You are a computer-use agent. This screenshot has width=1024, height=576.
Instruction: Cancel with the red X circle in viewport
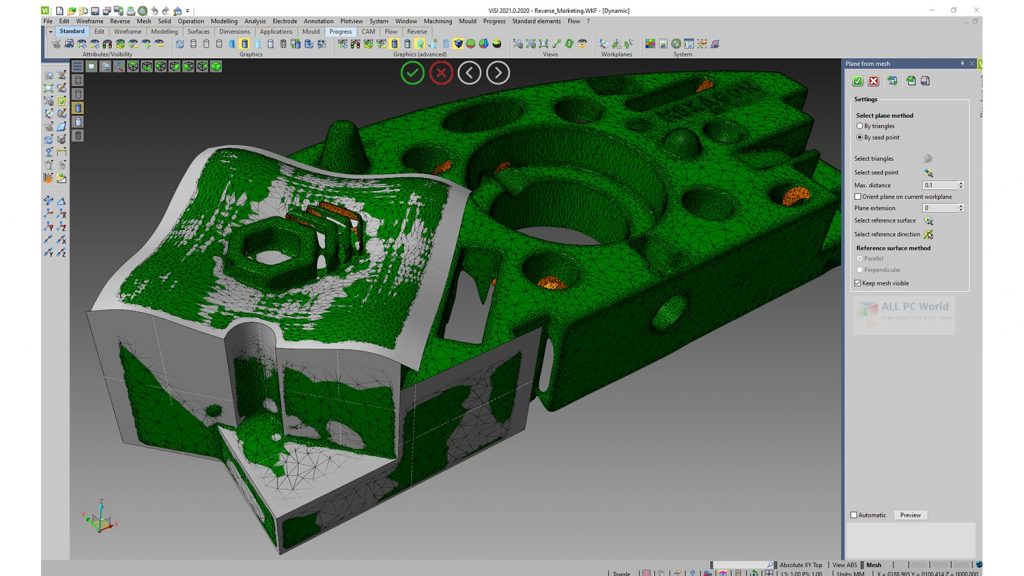pyautogui.click(x=441, y=72)
